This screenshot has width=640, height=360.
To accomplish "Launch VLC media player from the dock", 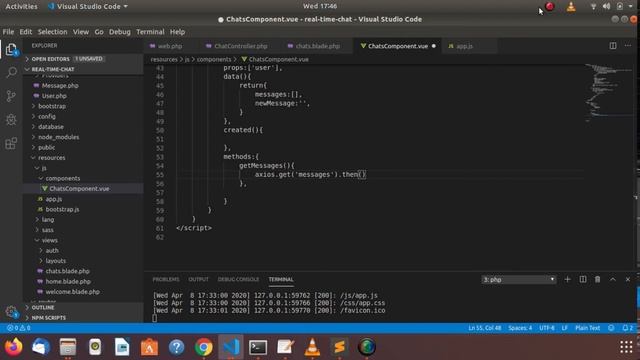I will (312, 347).
